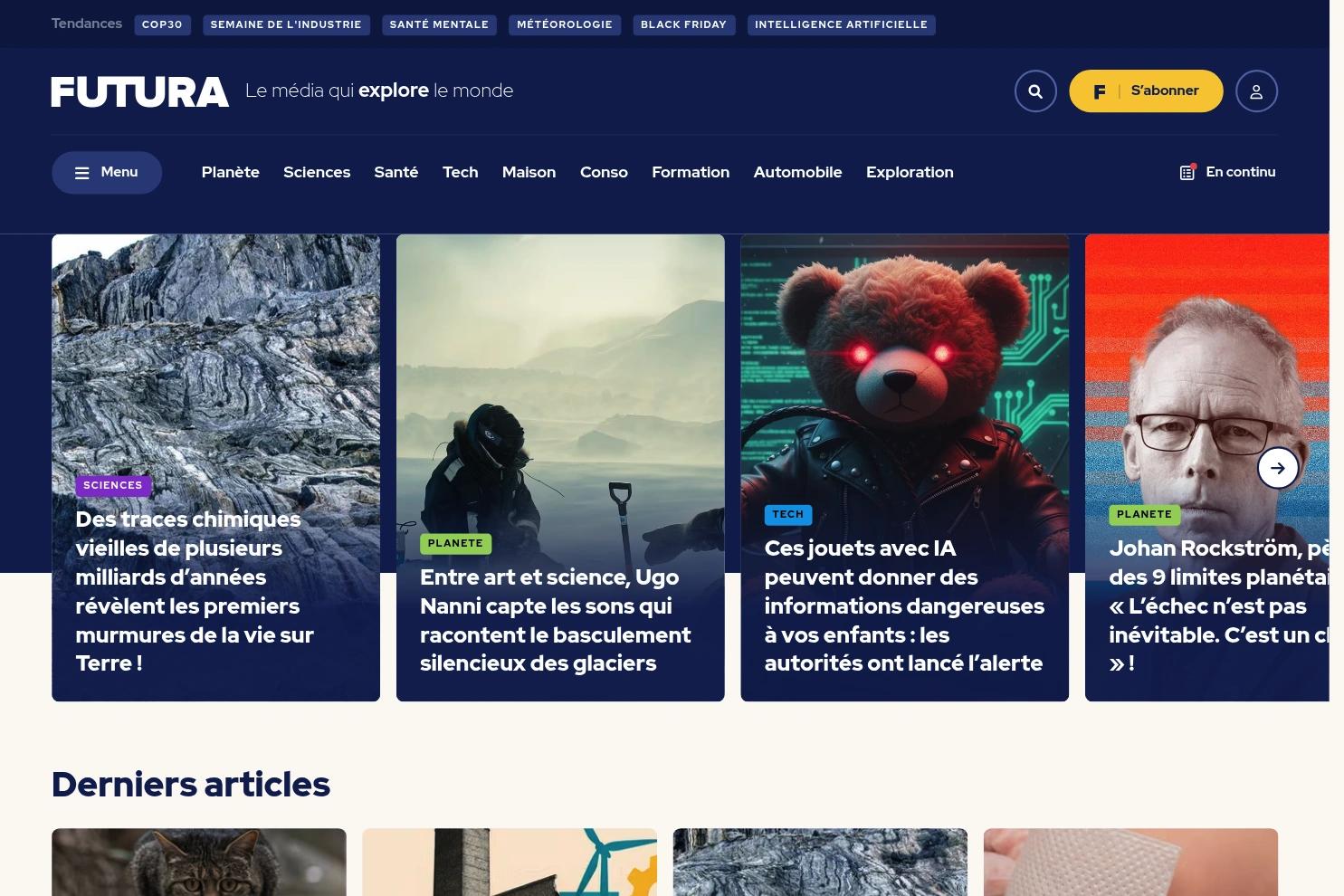Click the Derniers articles heading

click(x=191, y=785)
